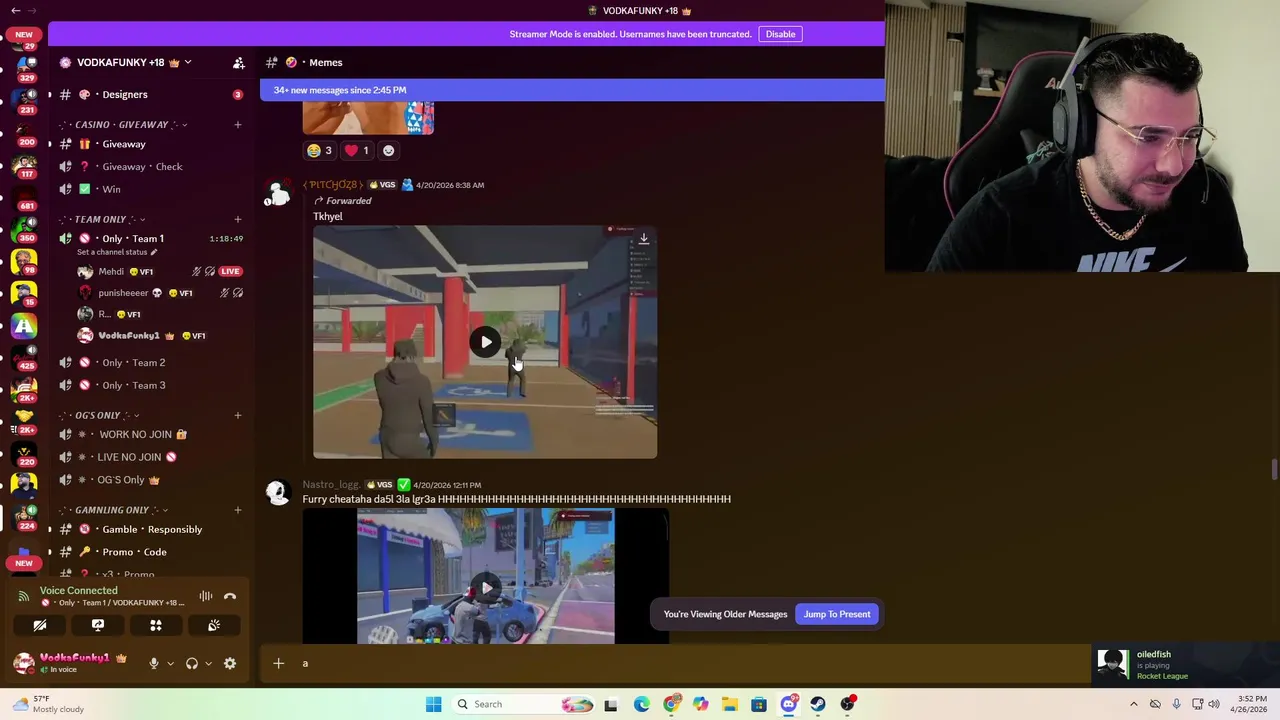Open User Settings gear
This screenshot has height=720, width=1280.
click(230, 663)
